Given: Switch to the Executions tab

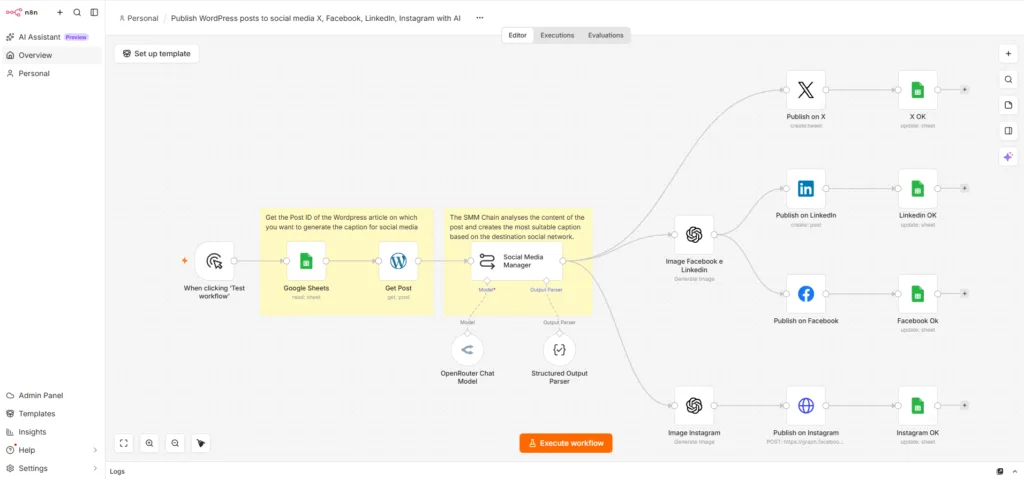Looking at the screenshot, I should (x=557, y=35).
